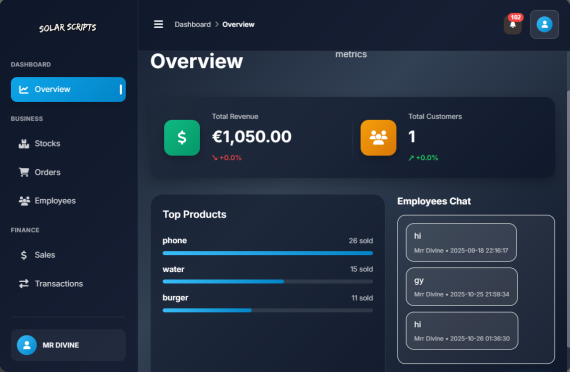570x372 pixels.
Task: Click the red revenue trend arrow
Action: pos(215,158)
